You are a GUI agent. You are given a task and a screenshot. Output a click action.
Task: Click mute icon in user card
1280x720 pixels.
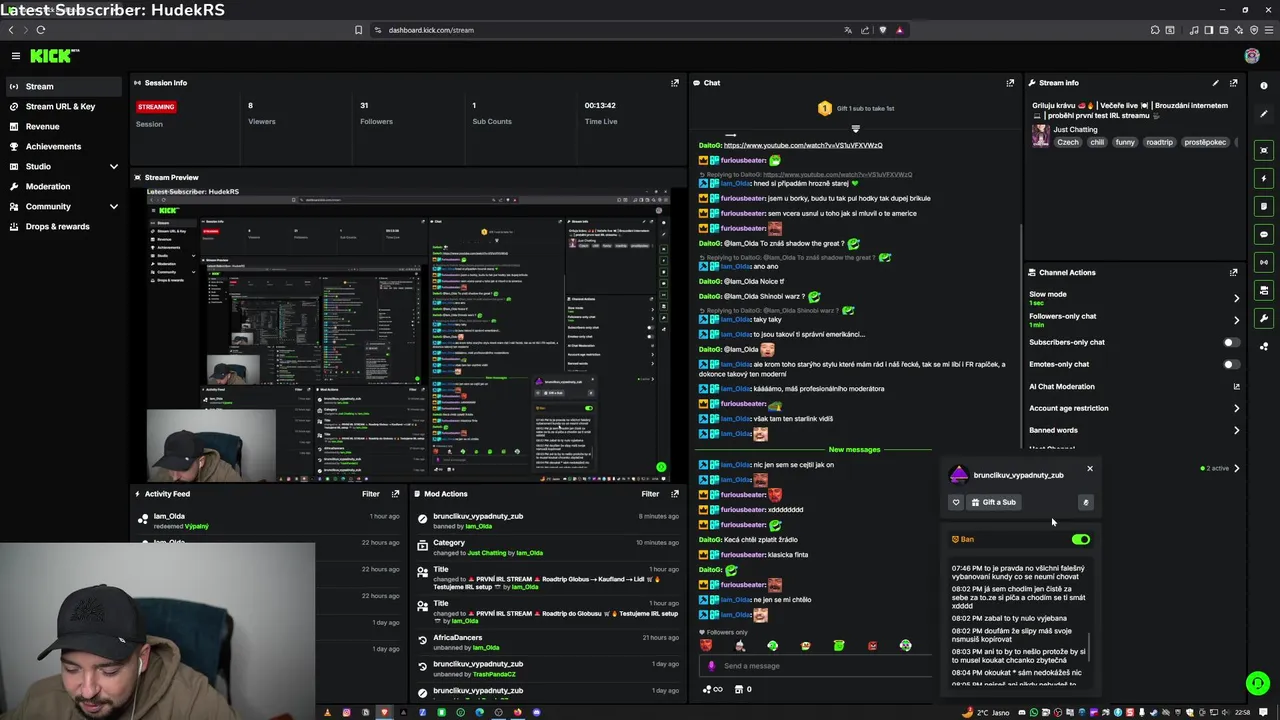tap(1085, 502)
